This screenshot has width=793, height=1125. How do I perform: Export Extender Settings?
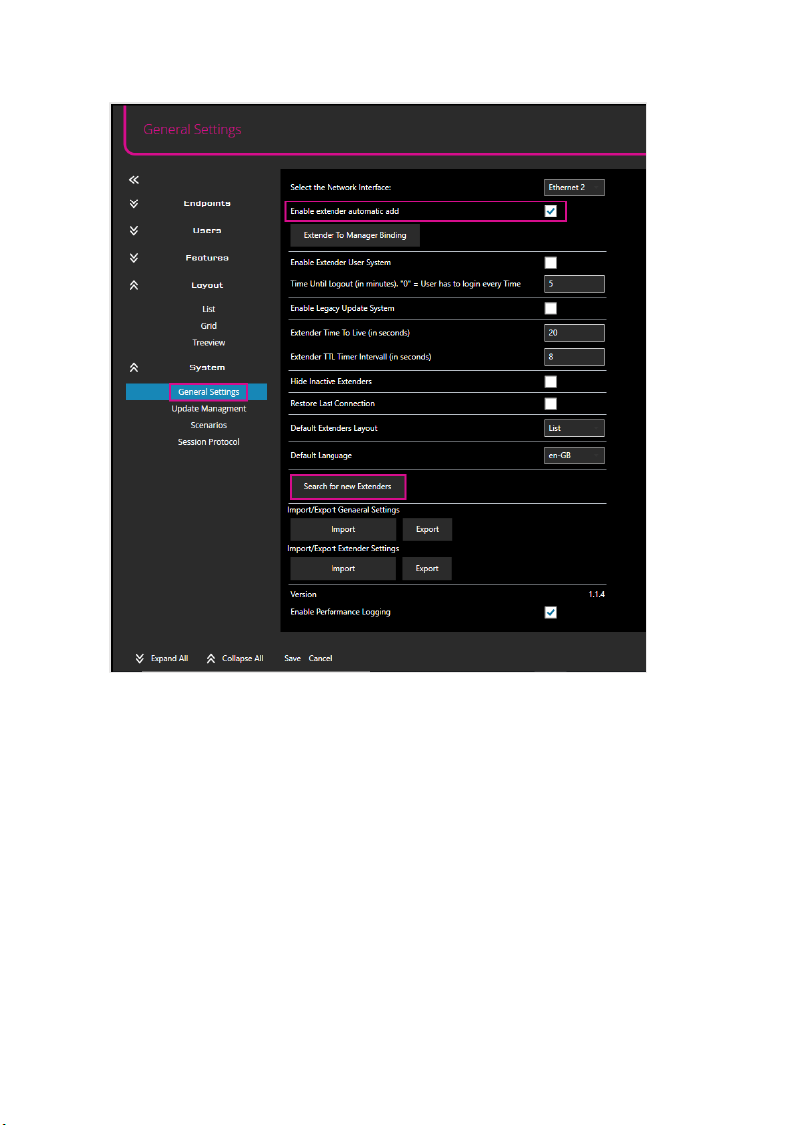click(x=427, y=568)
